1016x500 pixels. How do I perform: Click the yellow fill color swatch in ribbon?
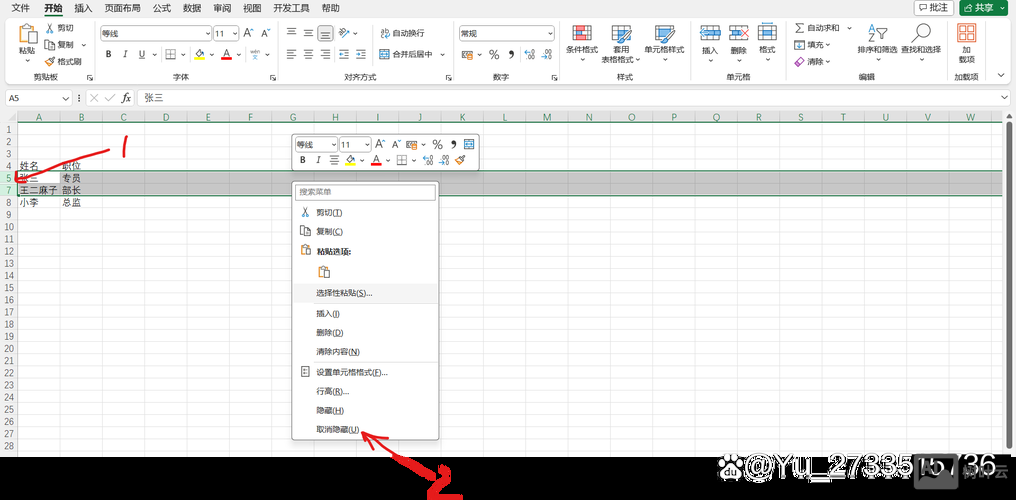pos(199,54)
